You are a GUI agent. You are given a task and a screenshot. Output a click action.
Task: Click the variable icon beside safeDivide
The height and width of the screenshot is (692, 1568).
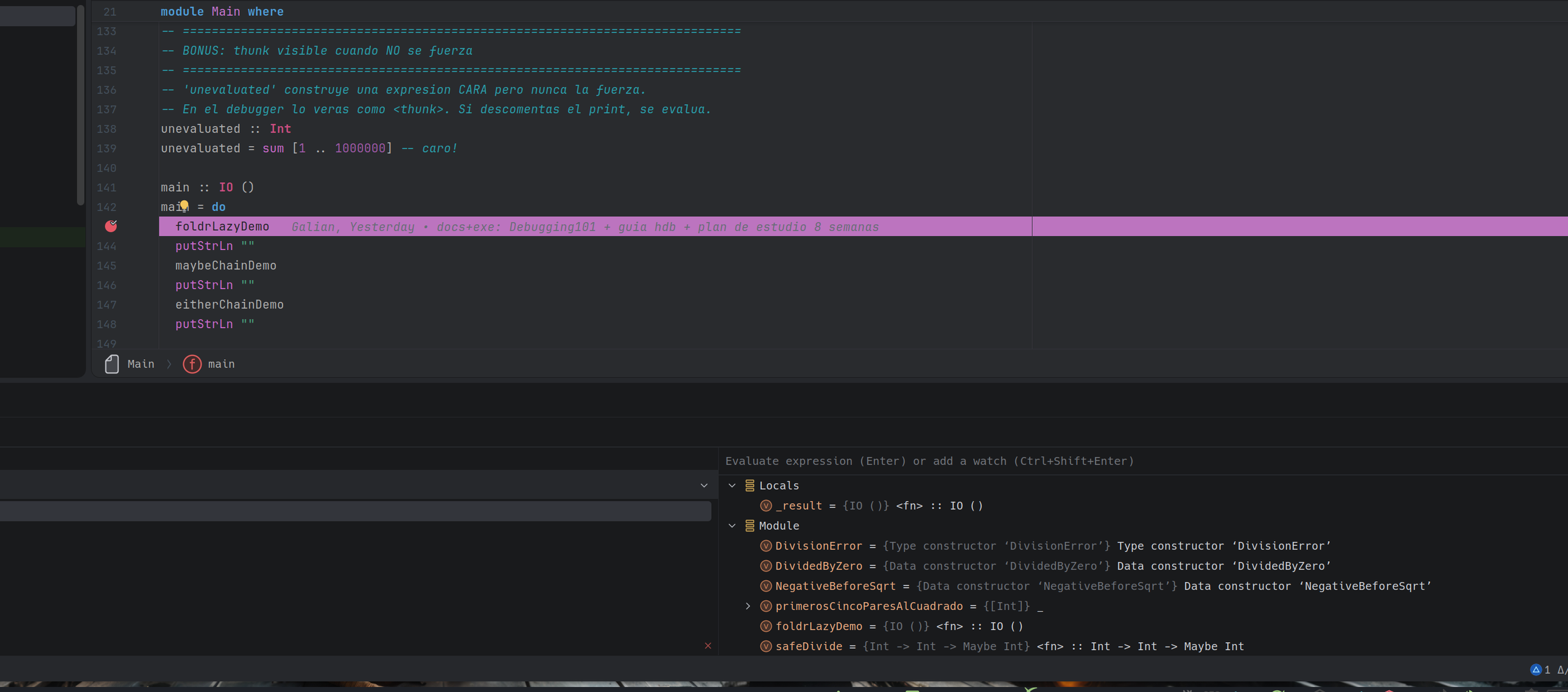(766, 646)
